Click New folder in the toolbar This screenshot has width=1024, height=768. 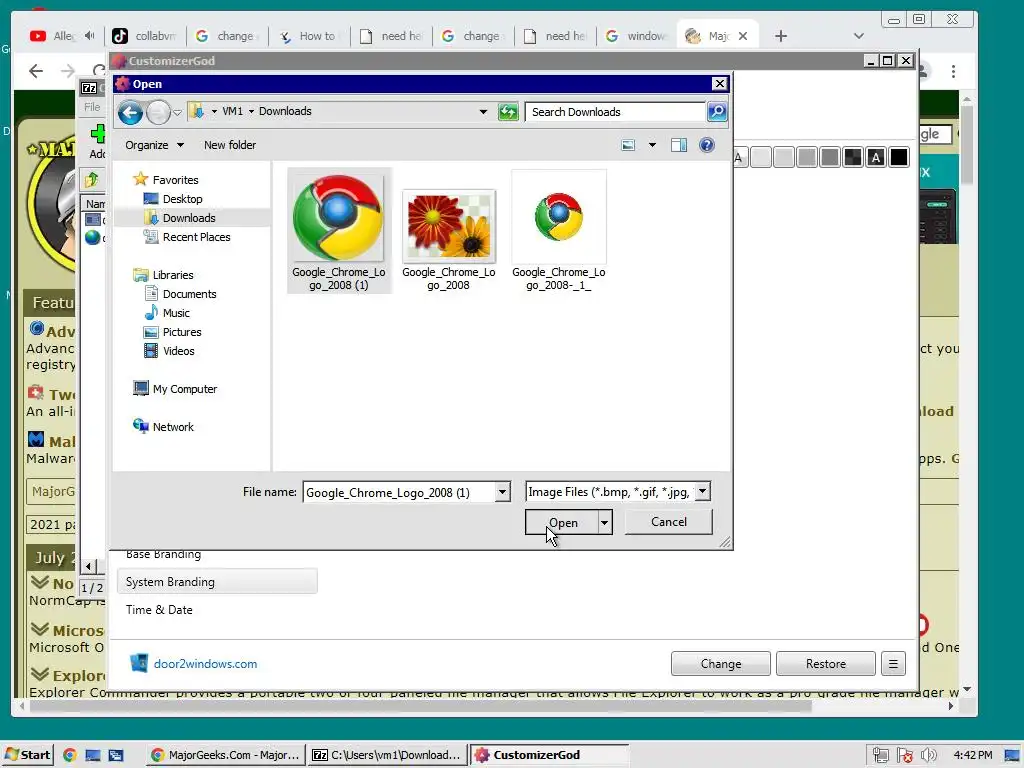point(230,145)
